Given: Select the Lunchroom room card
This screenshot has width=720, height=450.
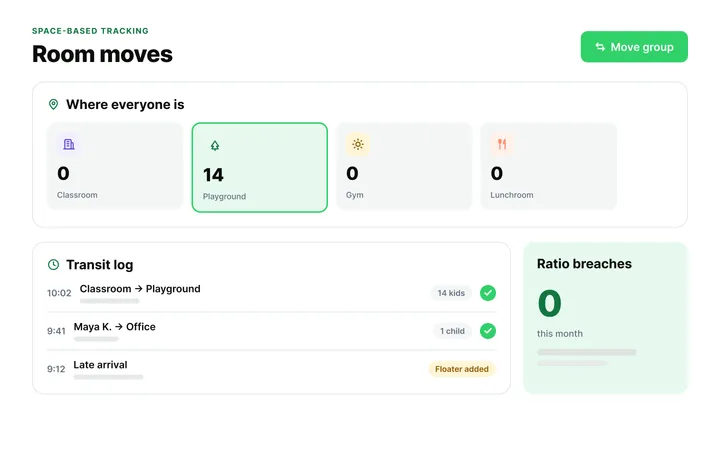Looking at the screenshot, I should point(548,166).
